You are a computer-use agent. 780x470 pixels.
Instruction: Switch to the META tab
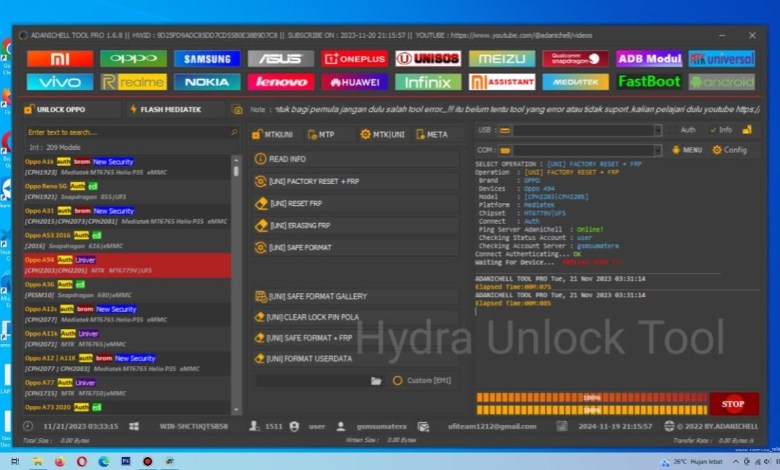point(432,134)
